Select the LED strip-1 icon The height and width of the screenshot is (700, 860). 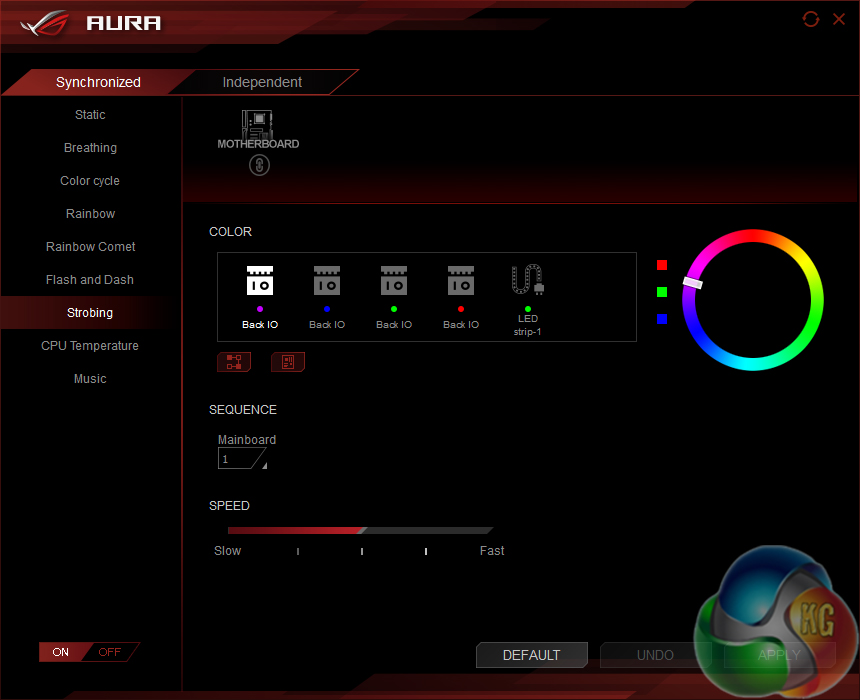pyautogui.click(x=528, y=280)
